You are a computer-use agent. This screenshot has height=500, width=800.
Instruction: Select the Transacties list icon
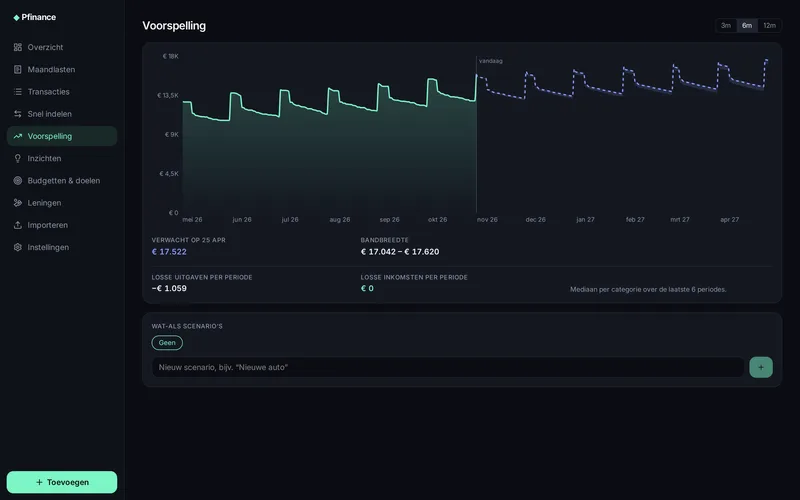(18, 92)
